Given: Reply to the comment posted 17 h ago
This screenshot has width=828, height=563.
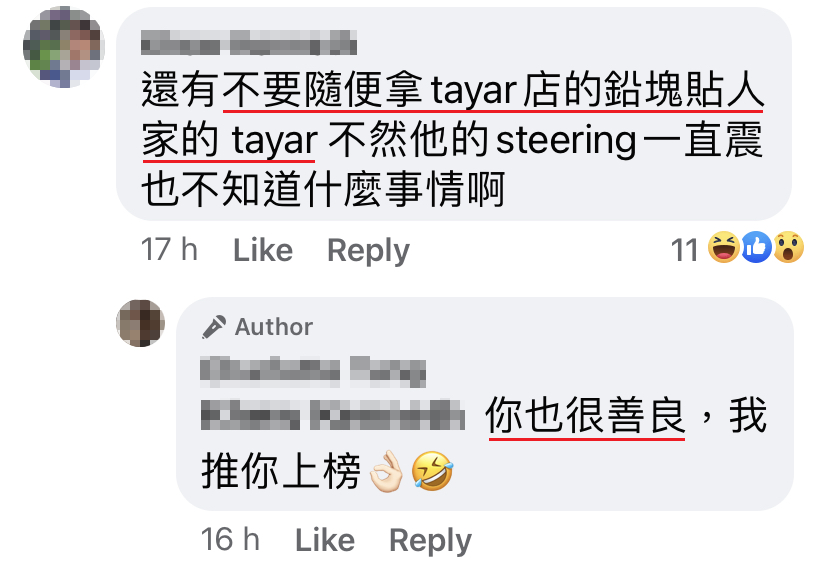Looking at the screenshot, I should [x=369, y=250].
